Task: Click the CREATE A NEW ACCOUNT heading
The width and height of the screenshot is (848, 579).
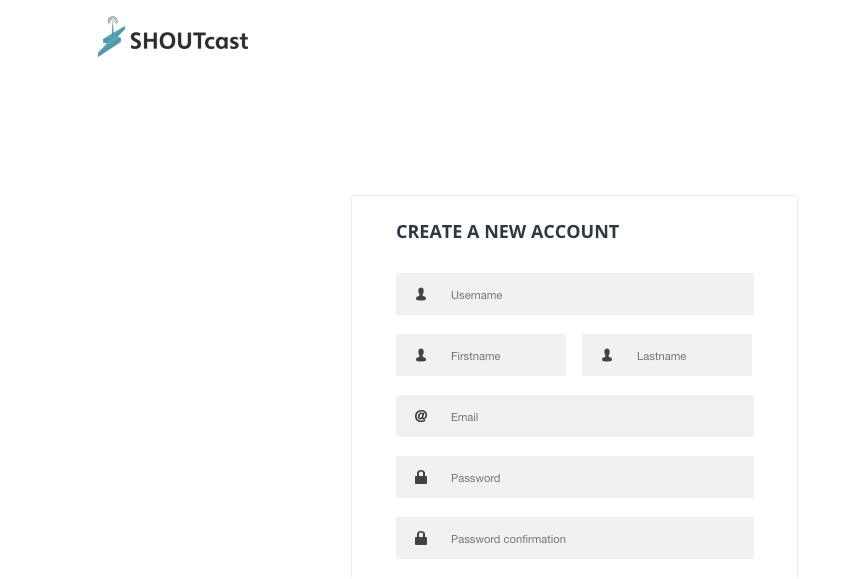Action: click(x=507, y=231)
